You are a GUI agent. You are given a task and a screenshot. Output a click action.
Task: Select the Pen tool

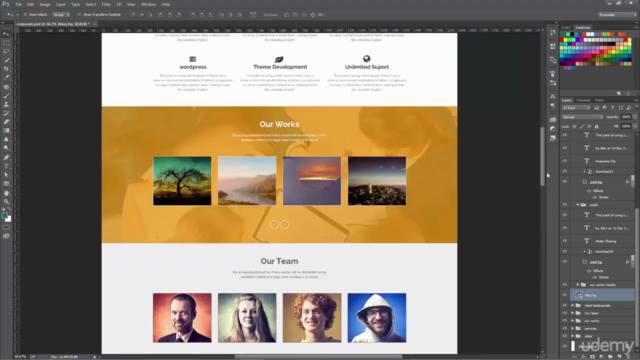point(6,158)
